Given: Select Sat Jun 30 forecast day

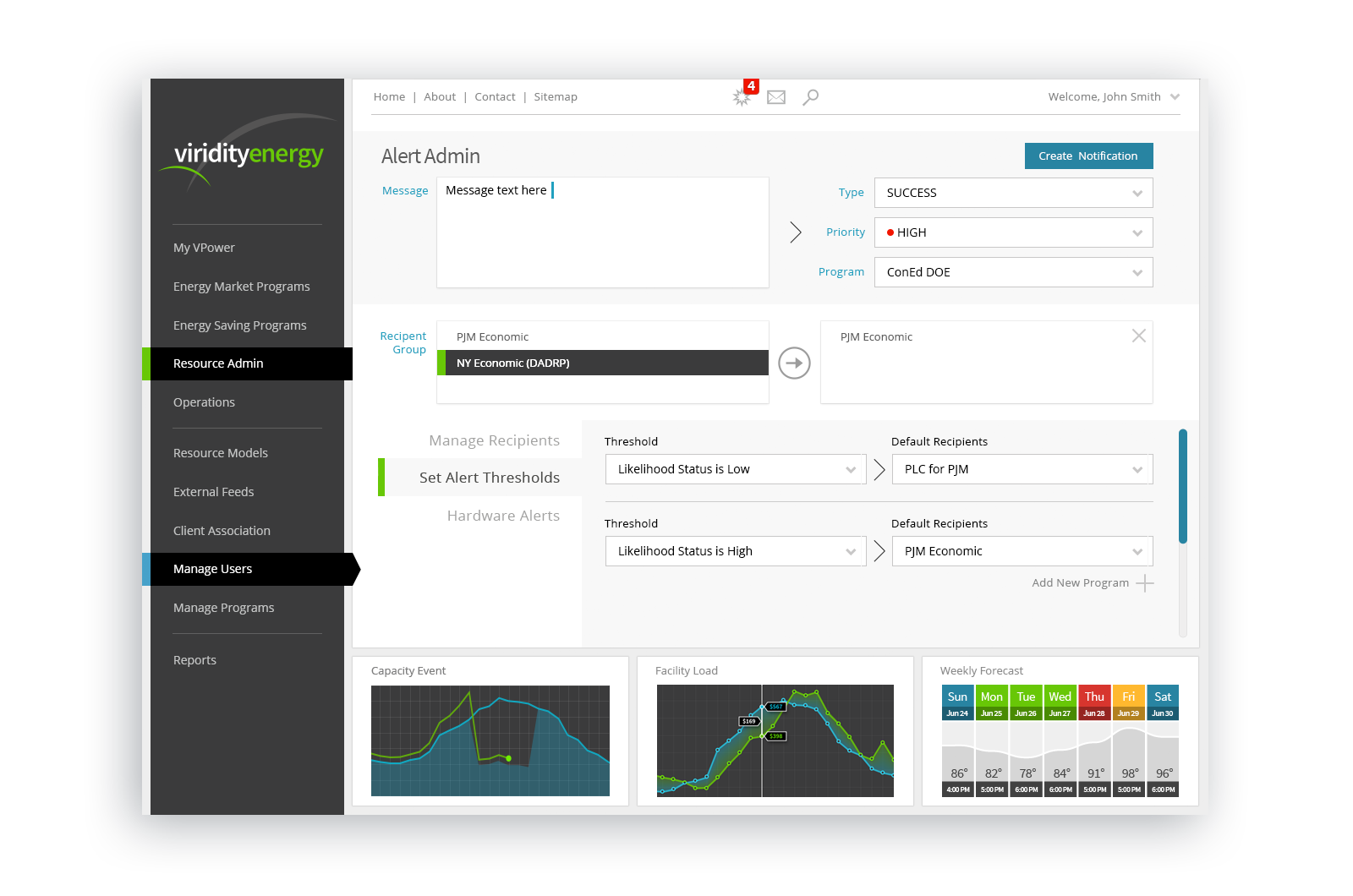Looking at the screenshot, I should pyautogui.click(x=1163, y=740).
